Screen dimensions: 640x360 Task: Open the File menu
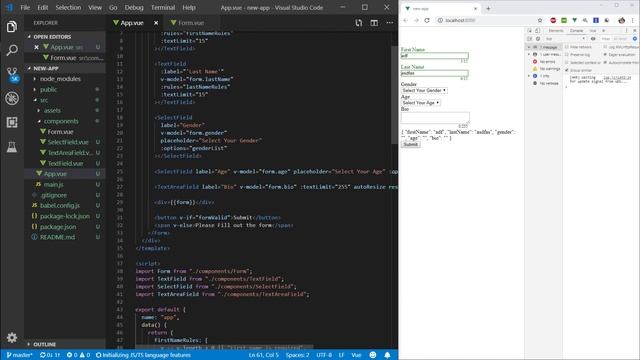pos(25,7)
